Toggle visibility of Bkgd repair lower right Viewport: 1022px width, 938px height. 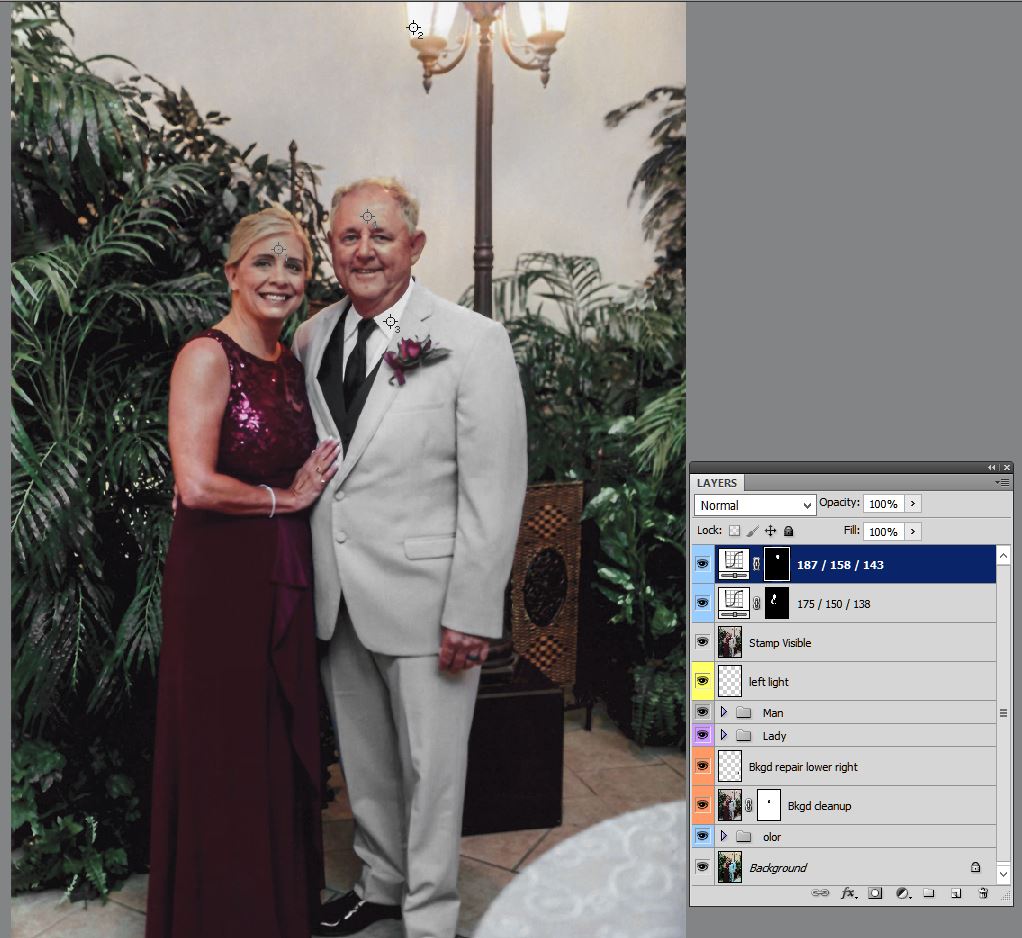tap(703, 766)
